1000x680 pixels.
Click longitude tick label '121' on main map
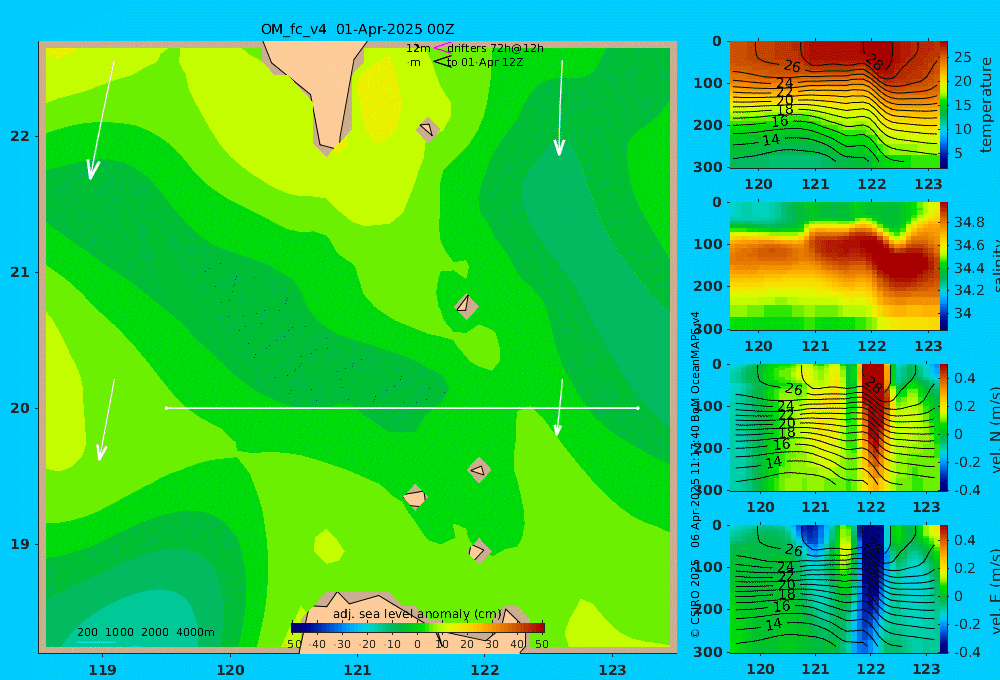(357, 669)
